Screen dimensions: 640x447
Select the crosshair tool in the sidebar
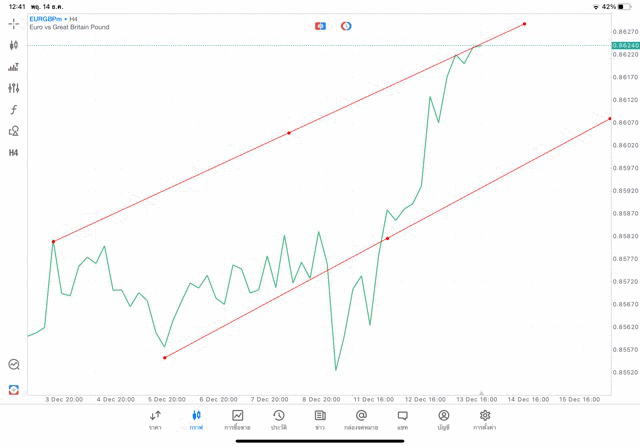click(x=14, y=23)
